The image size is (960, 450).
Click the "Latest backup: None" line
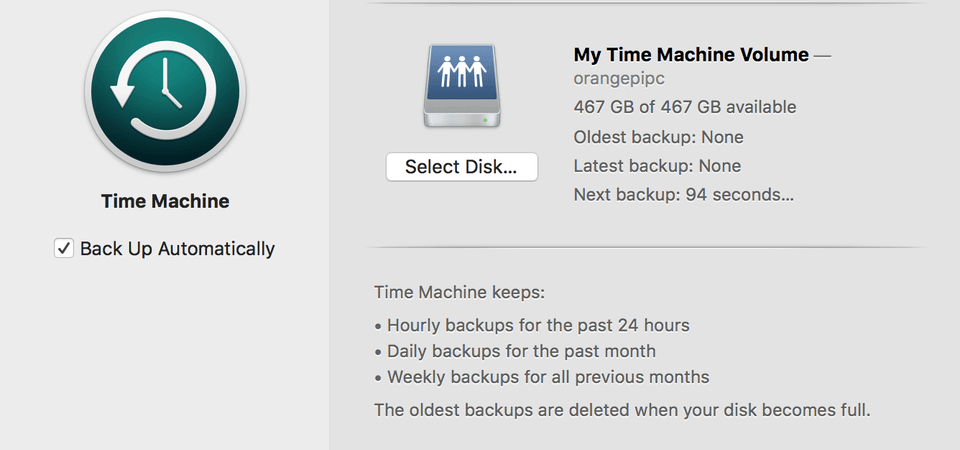[x=657, y=166]
